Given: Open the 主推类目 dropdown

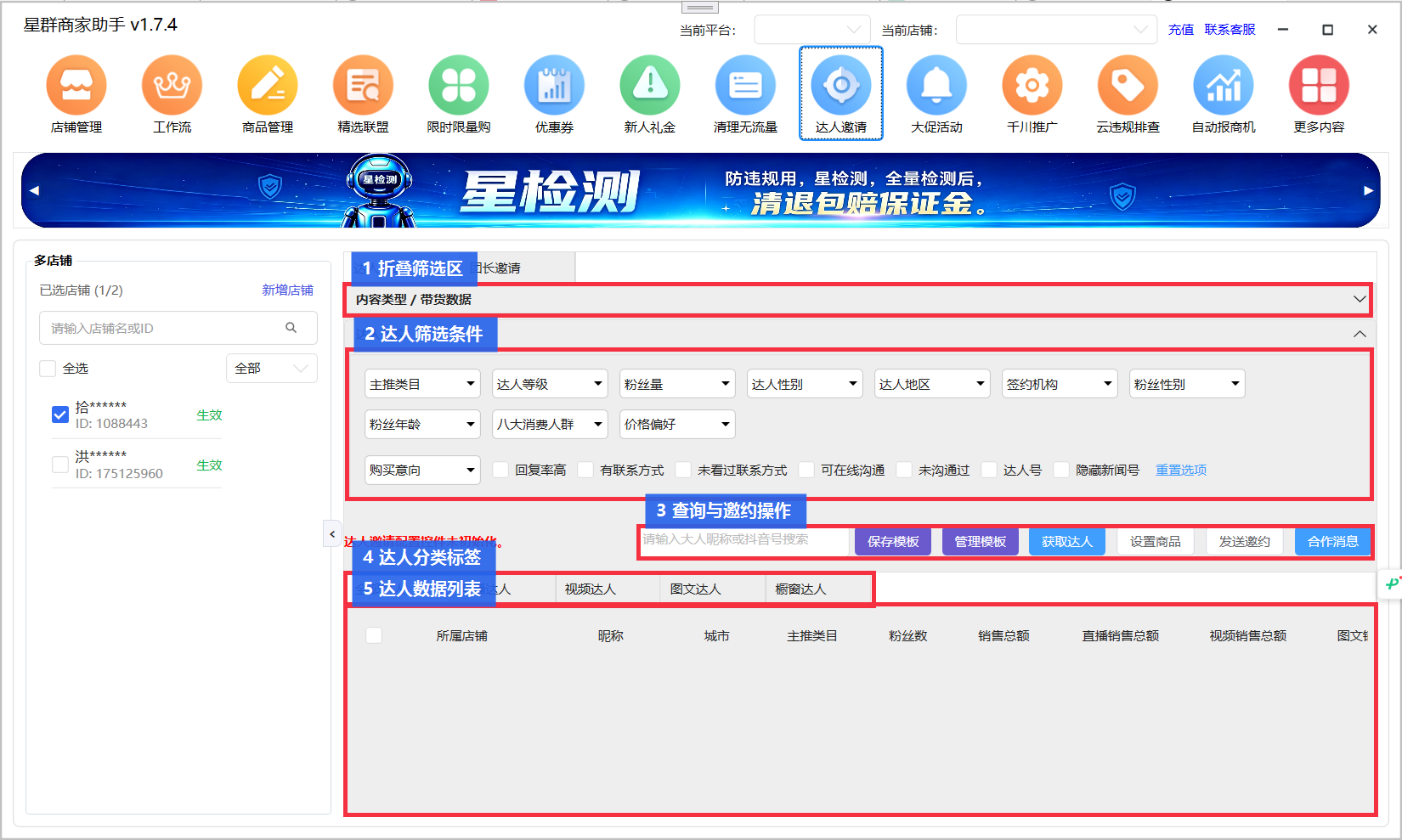Looking at the screenshot, I should 422,384.
